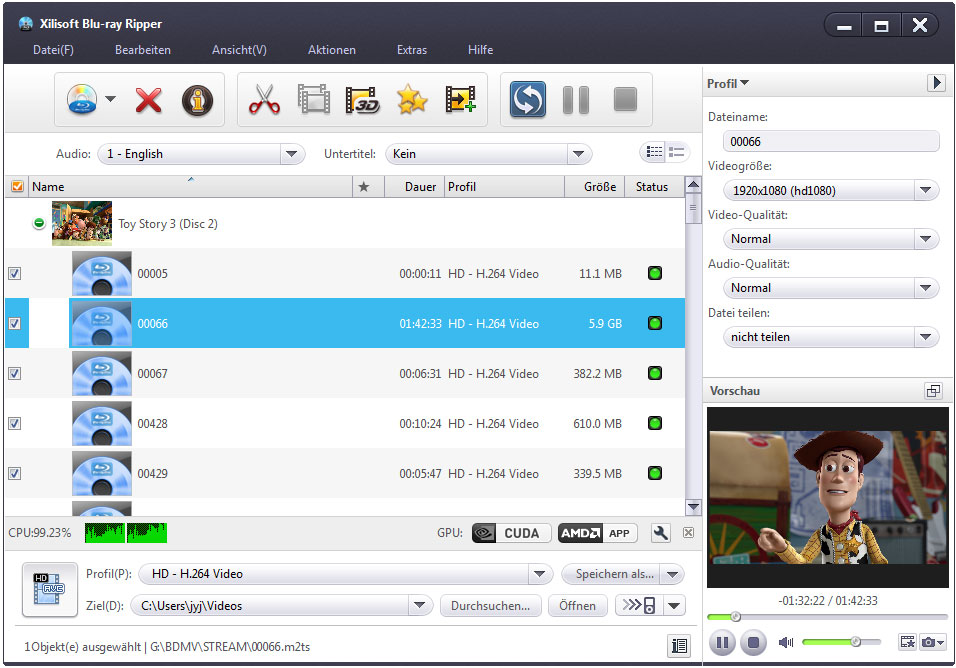Click the pause conversion toolbar icon
Viewport: 956px width, 668px height.
point(576,100)
